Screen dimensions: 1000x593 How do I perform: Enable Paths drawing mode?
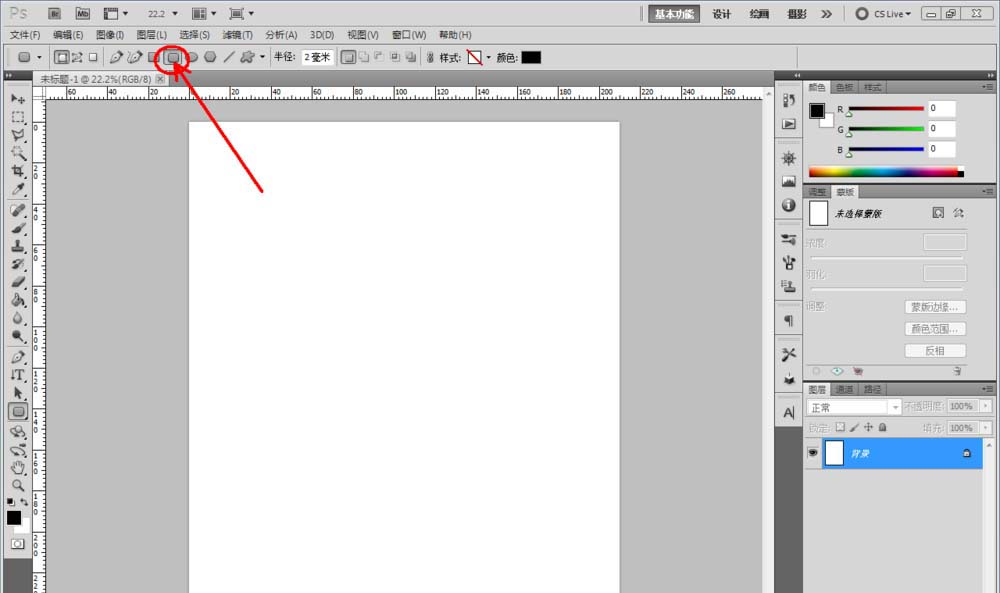77,57
